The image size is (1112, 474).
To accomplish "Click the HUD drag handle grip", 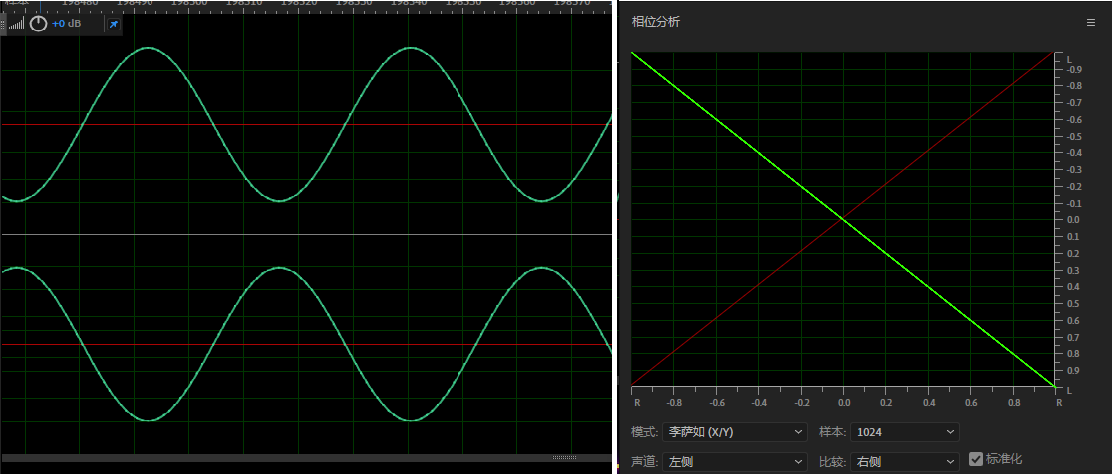I will coord(3,23).
